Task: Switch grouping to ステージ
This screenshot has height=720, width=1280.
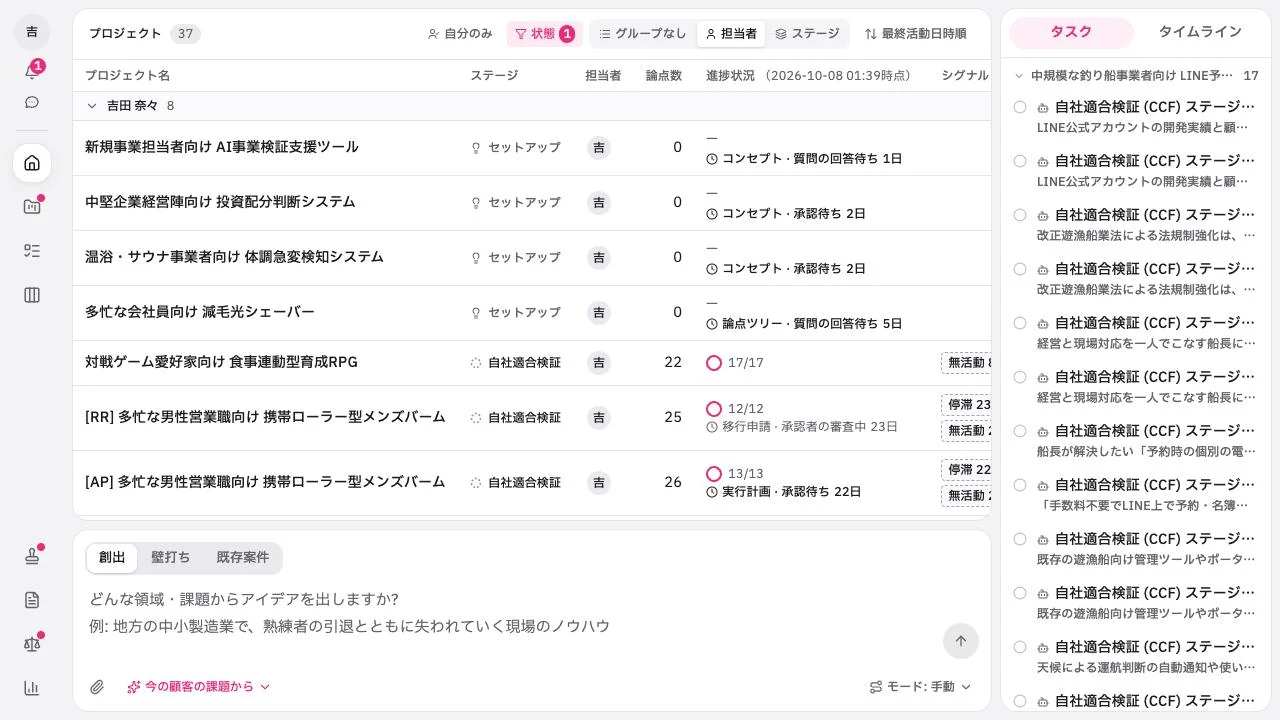Action: pyautogui.click(x=807, y=34)
